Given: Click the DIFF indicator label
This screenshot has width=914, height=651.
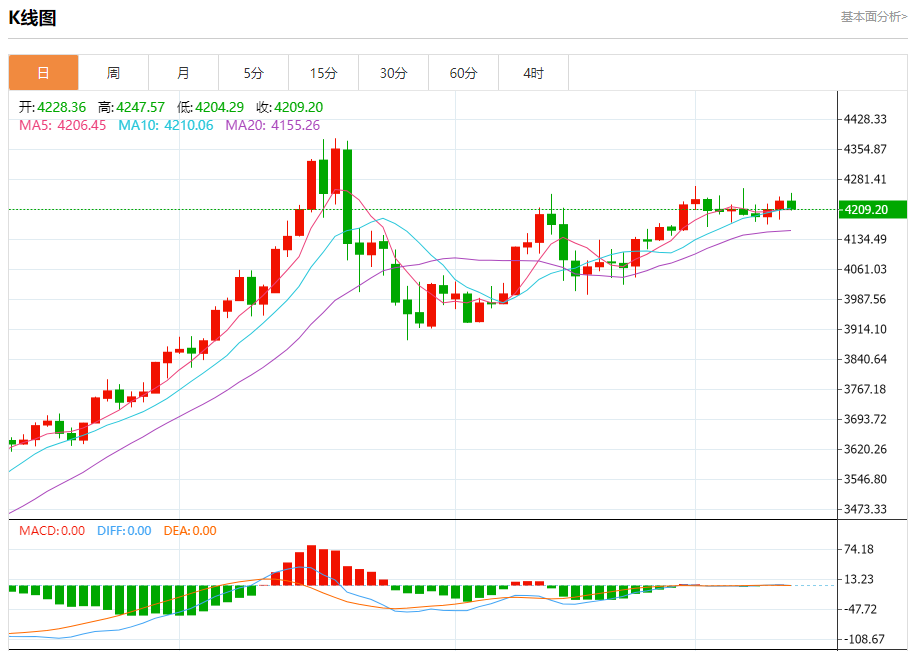Looking at the screenshot, I should [x=124, y=531].
